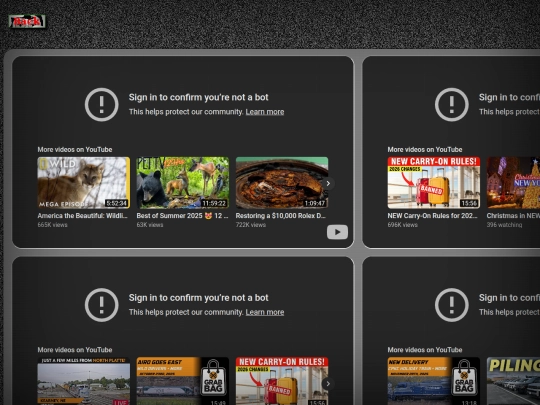Open the New Delivery Grab Bag thumbnail
This screenshot has height=405, width=540.
(x=434, y=381)
